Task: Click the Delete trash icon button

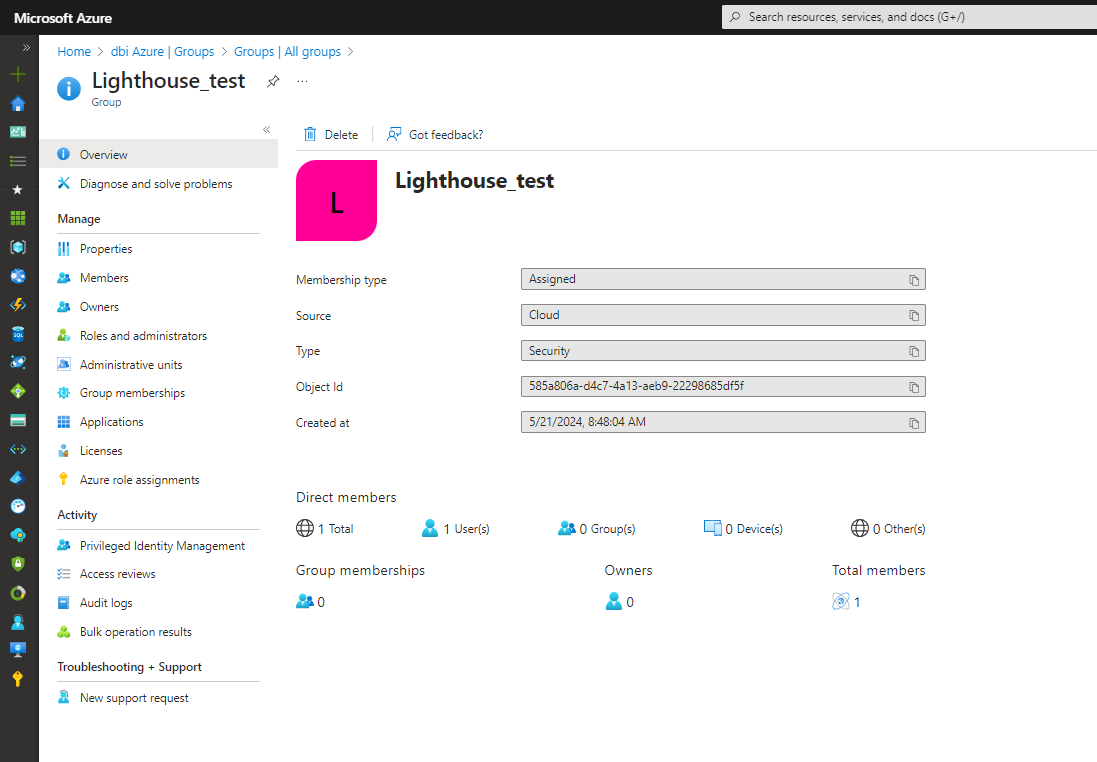Action: point(331,135)
